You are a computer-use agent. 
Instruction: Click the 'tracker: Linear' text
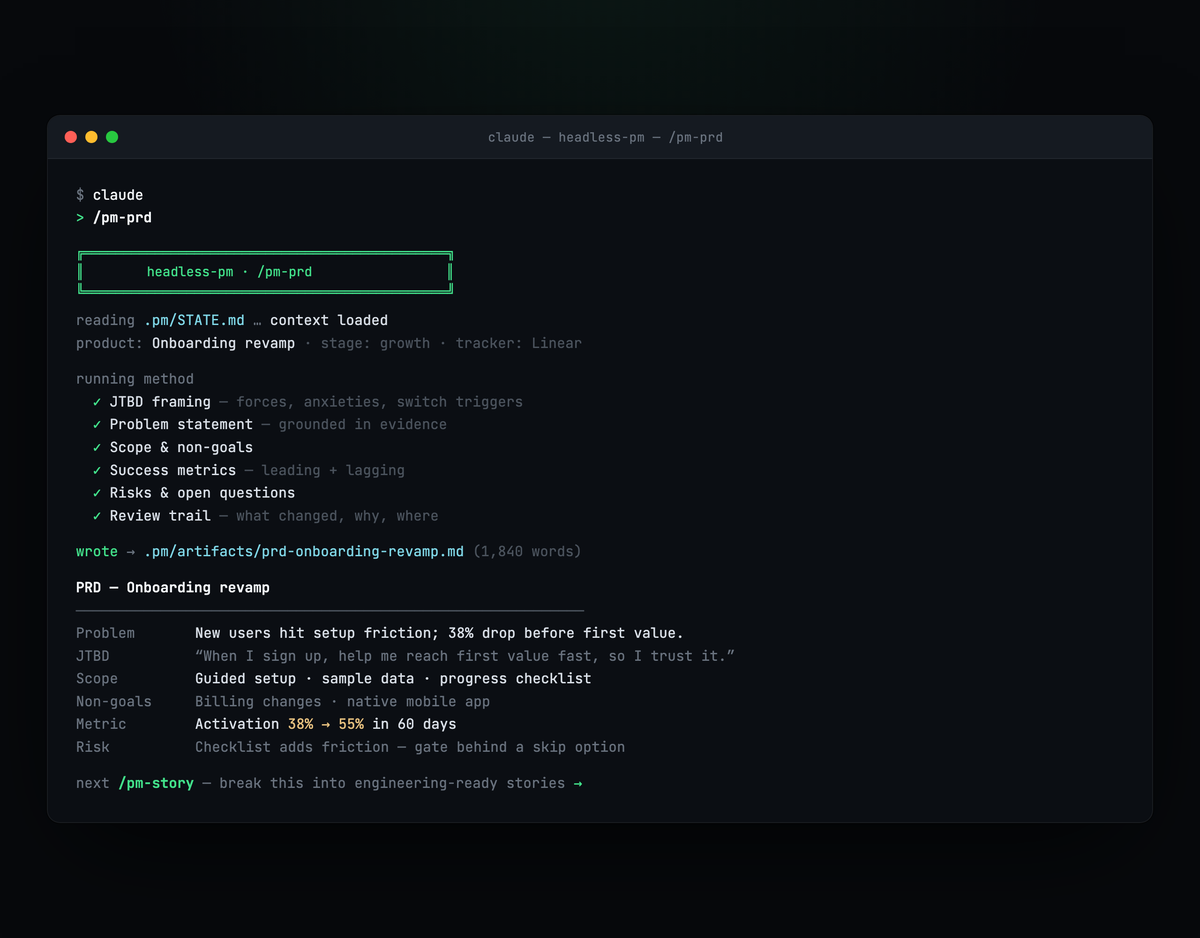[518, 343]
